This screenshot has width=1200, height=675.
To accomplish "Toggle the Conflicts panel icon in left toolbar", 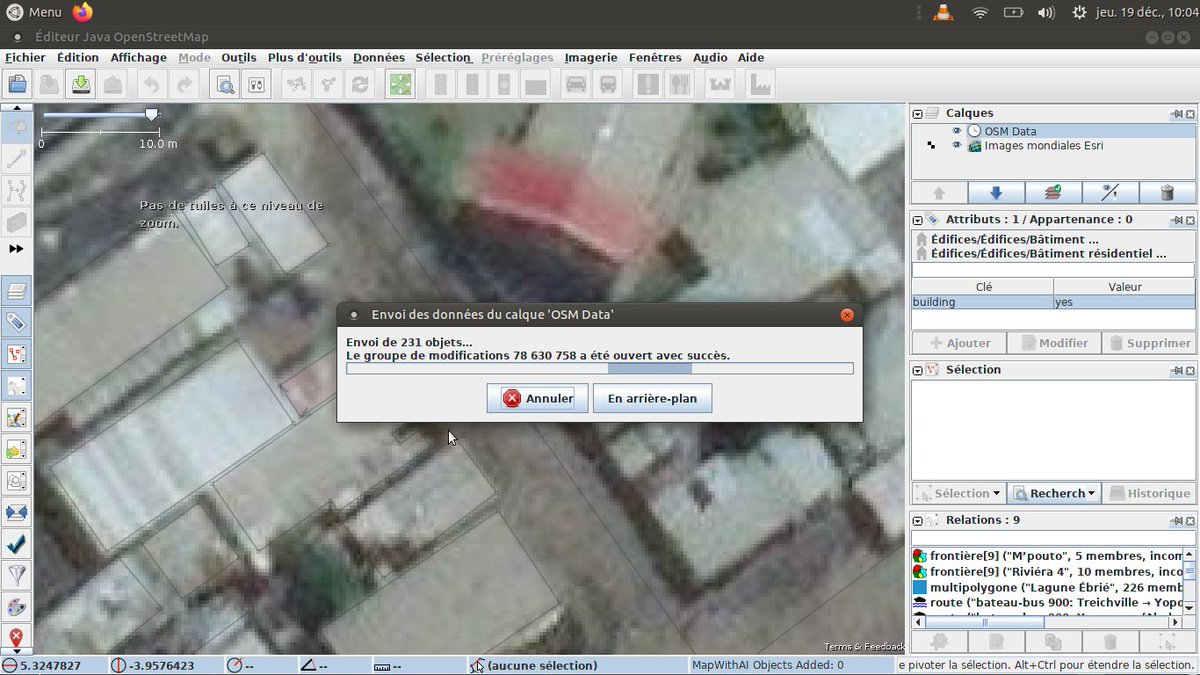I will click(x=16, y=512).
